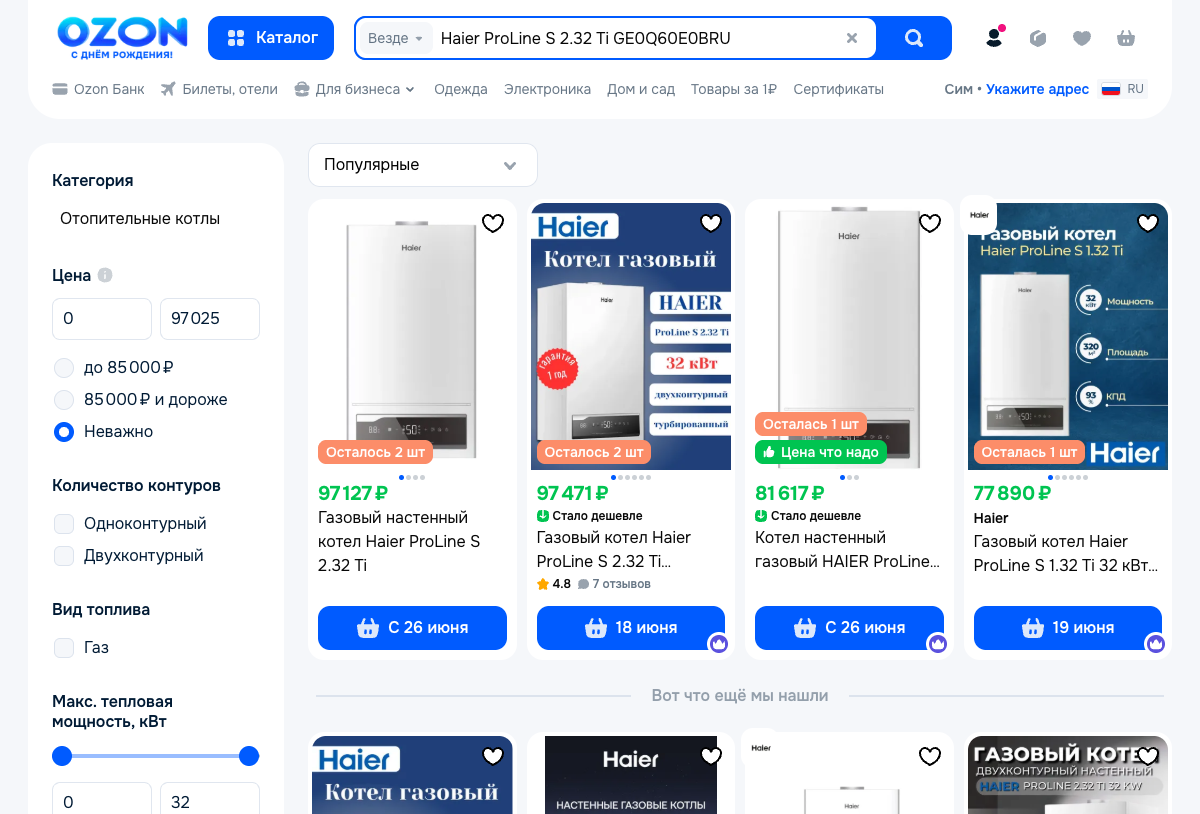Expand the Для бизнеса menu
The width and height of the screenshot is (1200, 814).
[x=355, y=89]
